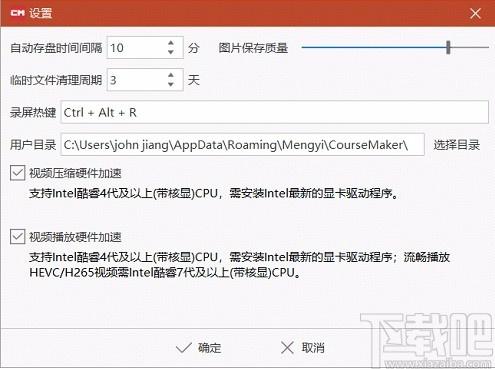Image resolution: width=495 pixels, height=369 pixels.
Task: Click 选择目录 to choose user directory
Action: pos(457,145)
